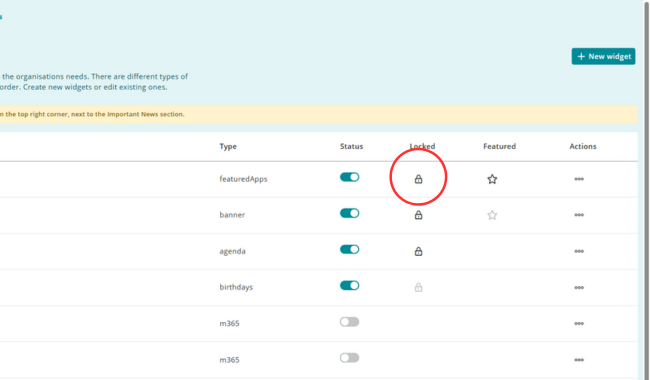Image resolution: width=650 pixels, height=380 pixels.
Task: Lock the birthdays widget with its faded lock icon
Action: click(418, 287)
